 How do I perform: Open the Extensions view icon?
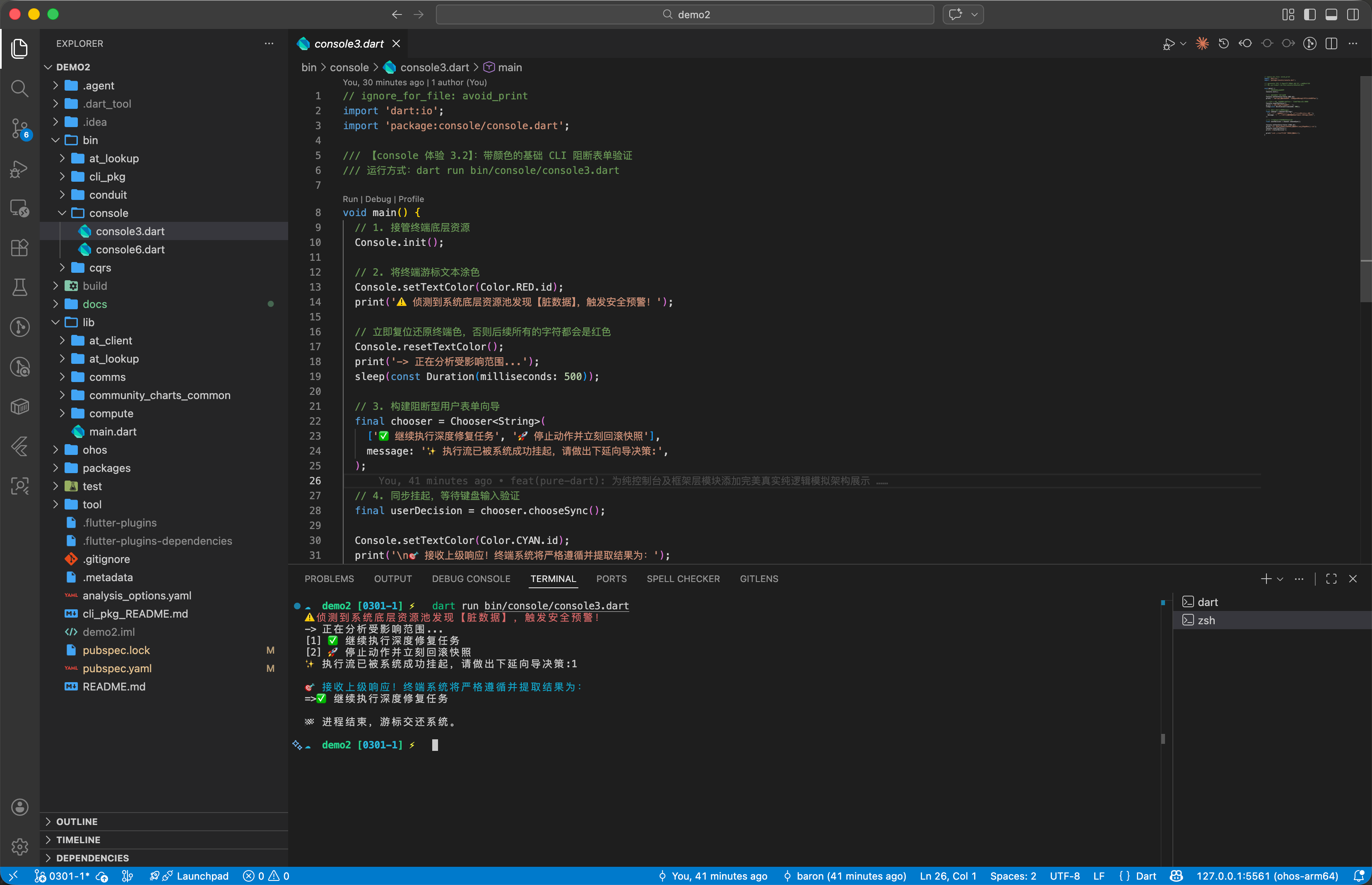pyautogui.click(x=19, y=248)
